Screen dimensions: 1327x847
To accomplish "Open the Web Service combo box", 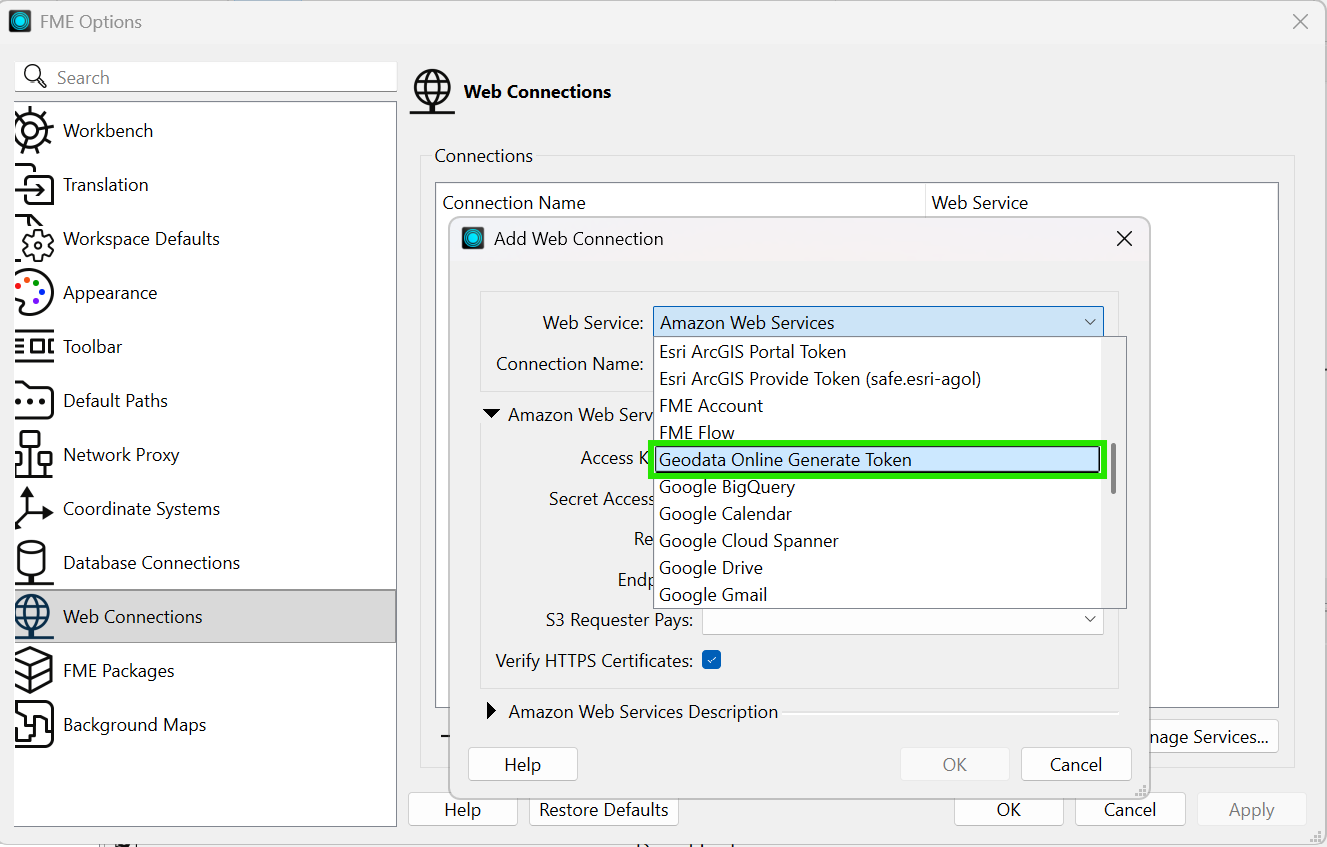I will click(878, 322).
